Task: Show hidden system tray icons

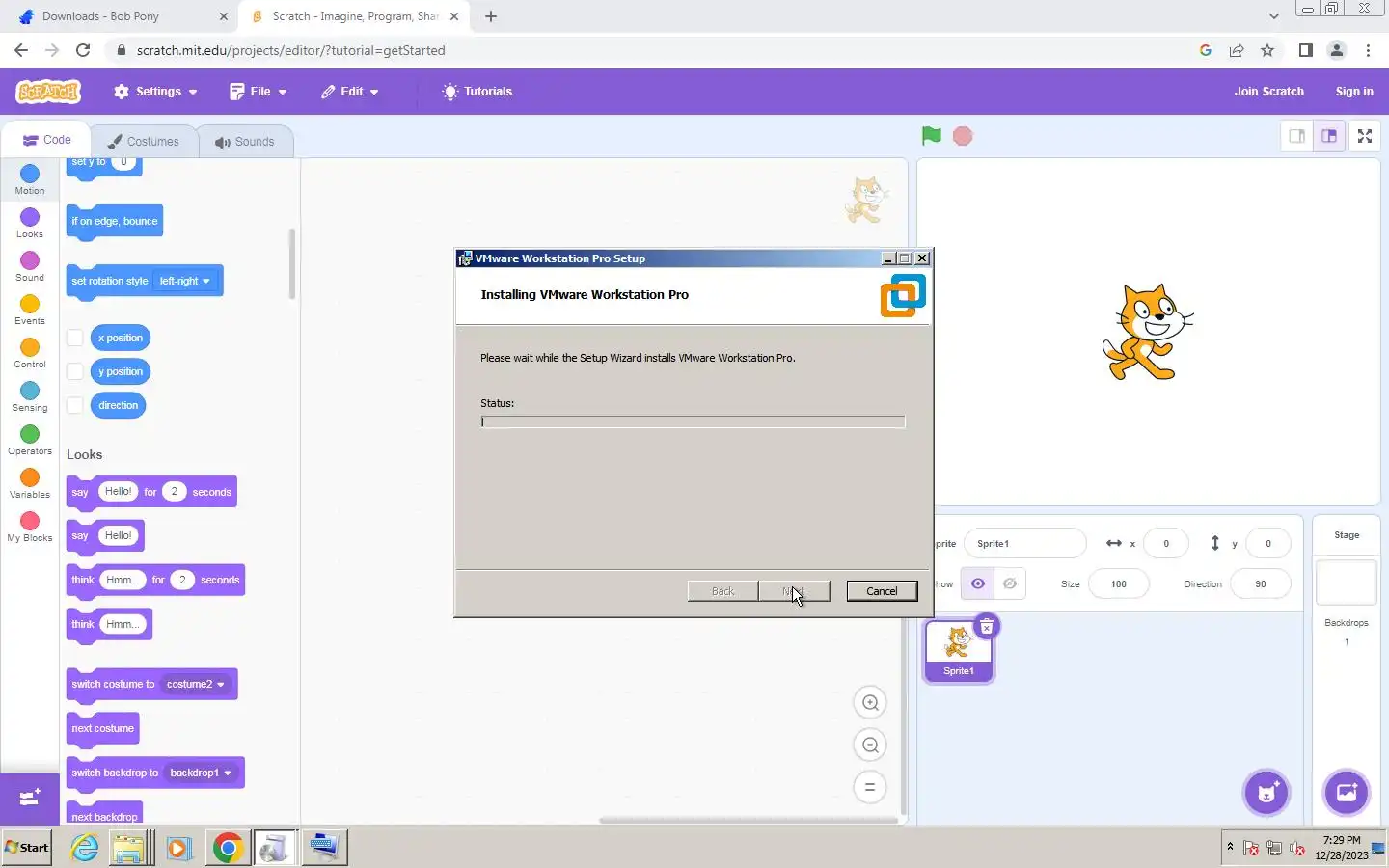Action: [x=1230, y=847]
